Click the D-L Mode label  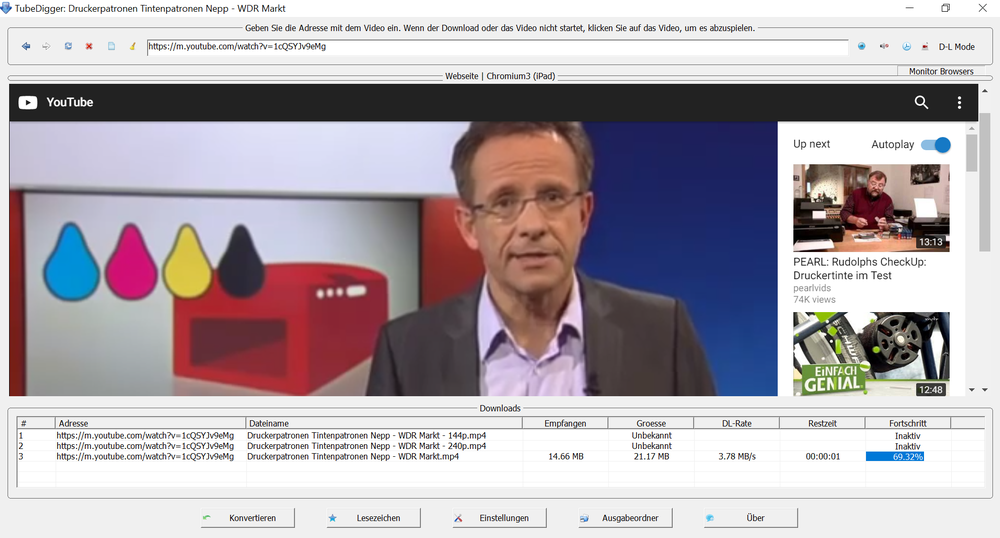(956, 47)
